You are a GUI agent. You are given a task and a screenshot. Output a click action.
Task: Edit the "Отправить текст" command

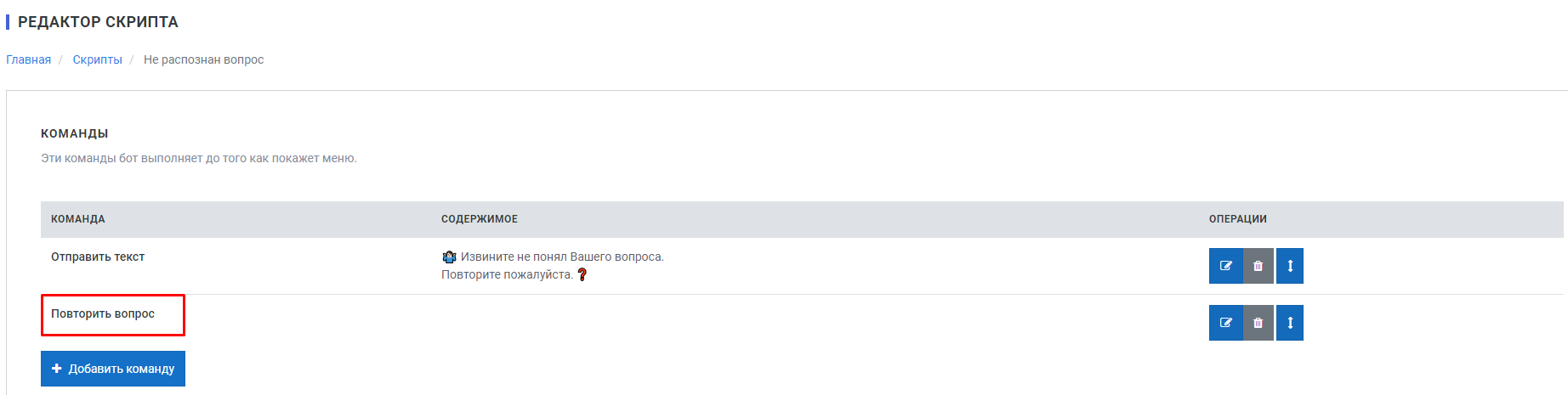[1225, 266]
